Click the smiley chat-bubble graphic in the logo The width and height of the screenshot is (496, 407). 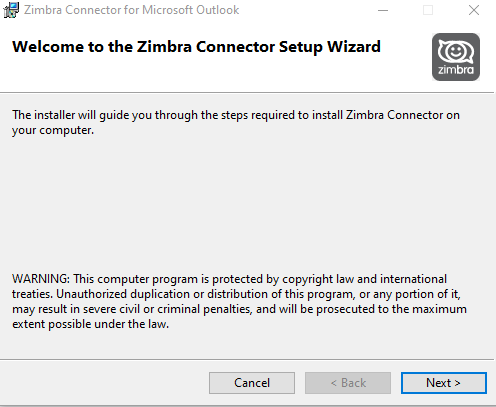coord(456,51)
